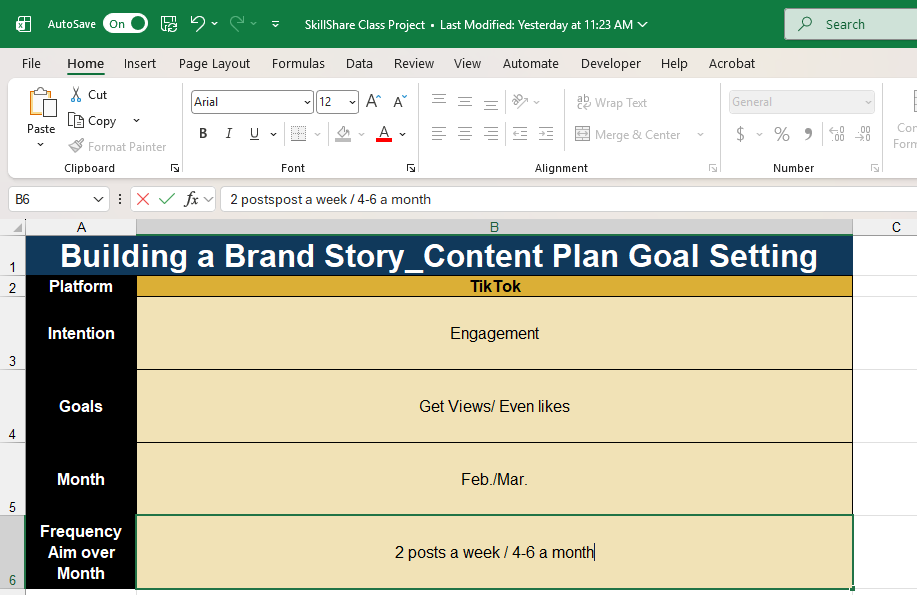Click the Name Box showing B6
This screenshot has height=595, width=917.
click(x=58, y=200)
